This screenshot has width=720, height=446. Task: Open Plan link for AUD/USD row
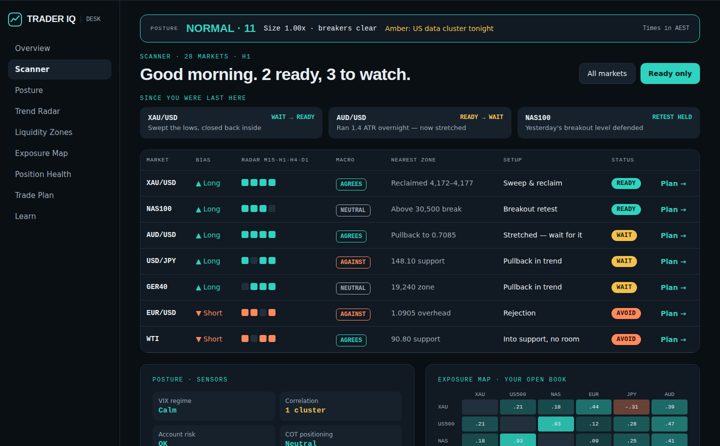coord(673,236)
